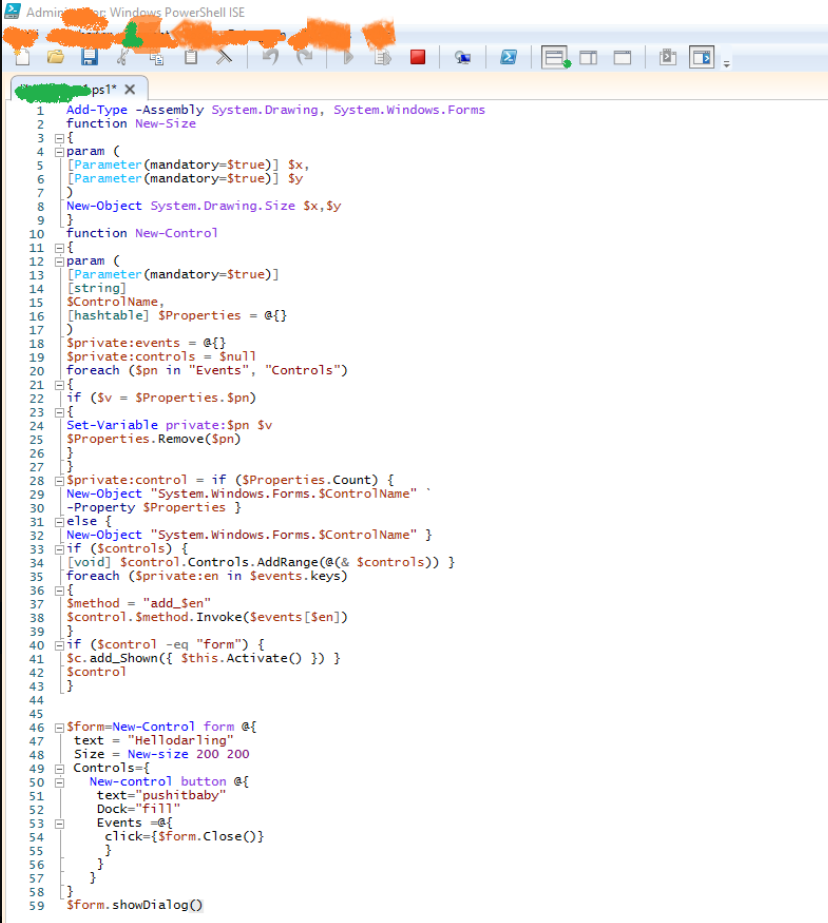Viewport: 828px width, 923px height.
Task: Undo the last edit
Action: (270, 57)
